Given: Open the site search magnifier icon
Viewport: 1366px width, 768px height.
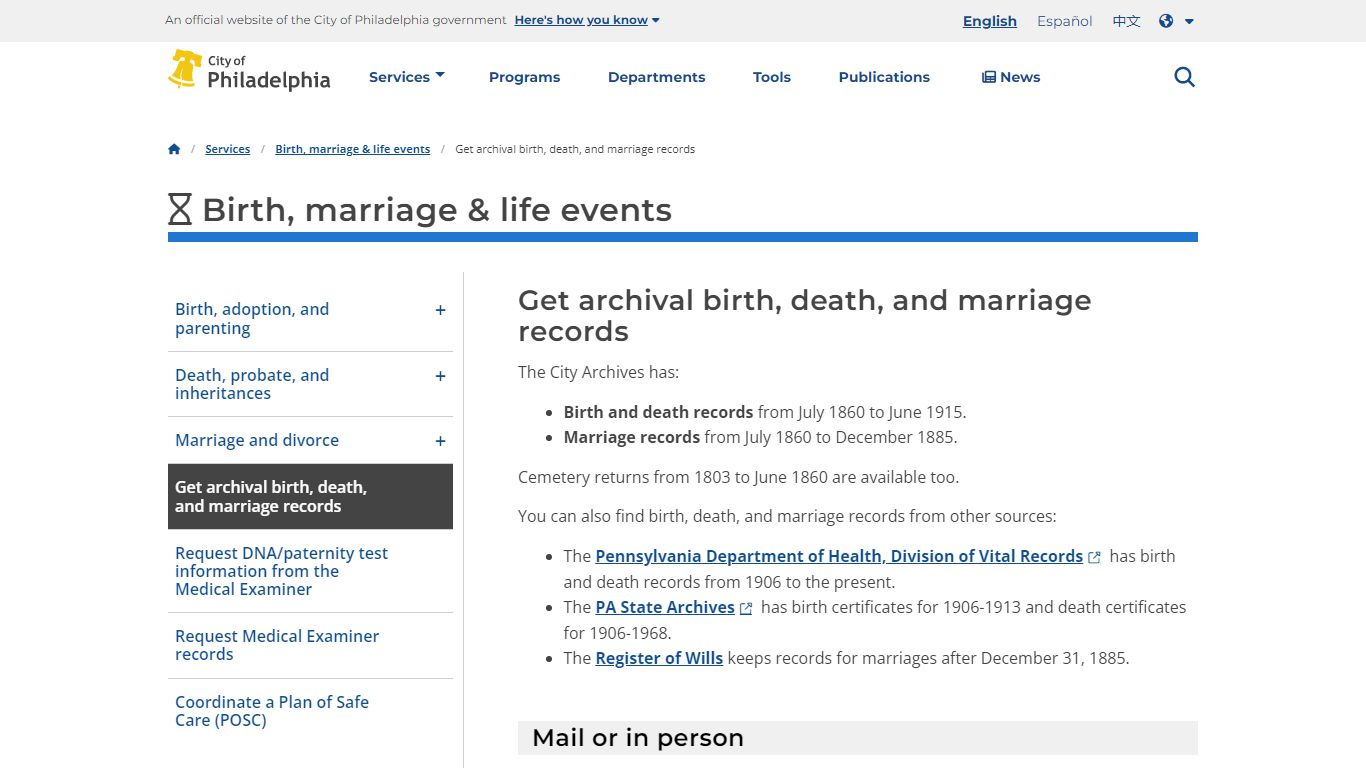Looking at the screenshot, I should point(1184,77).
